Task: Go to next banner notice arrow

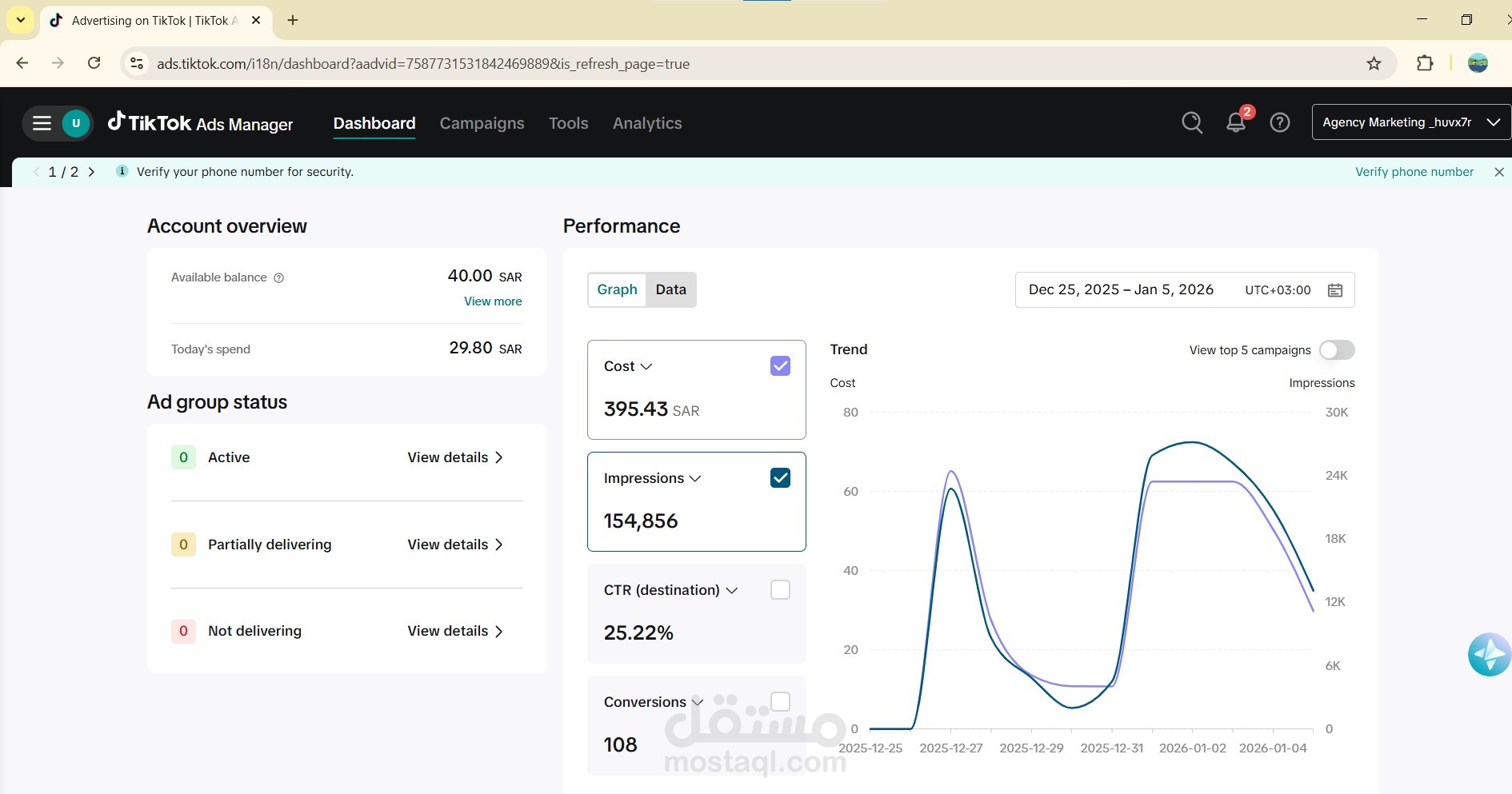Action: (x=91, y=172)
